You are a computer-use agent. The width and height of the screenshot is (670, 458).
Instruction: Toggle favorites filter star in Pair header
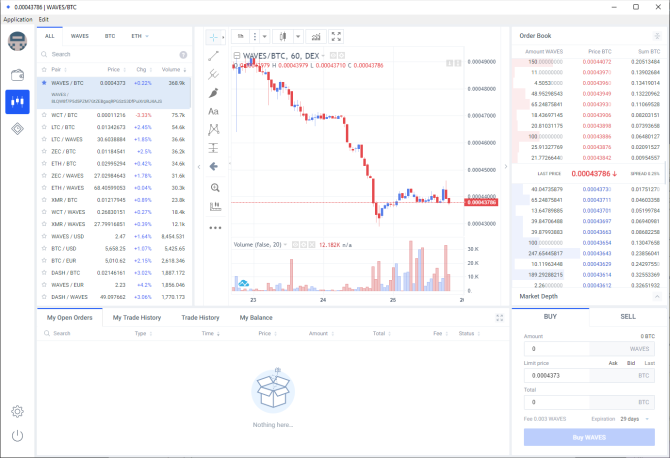coord(44,69)
